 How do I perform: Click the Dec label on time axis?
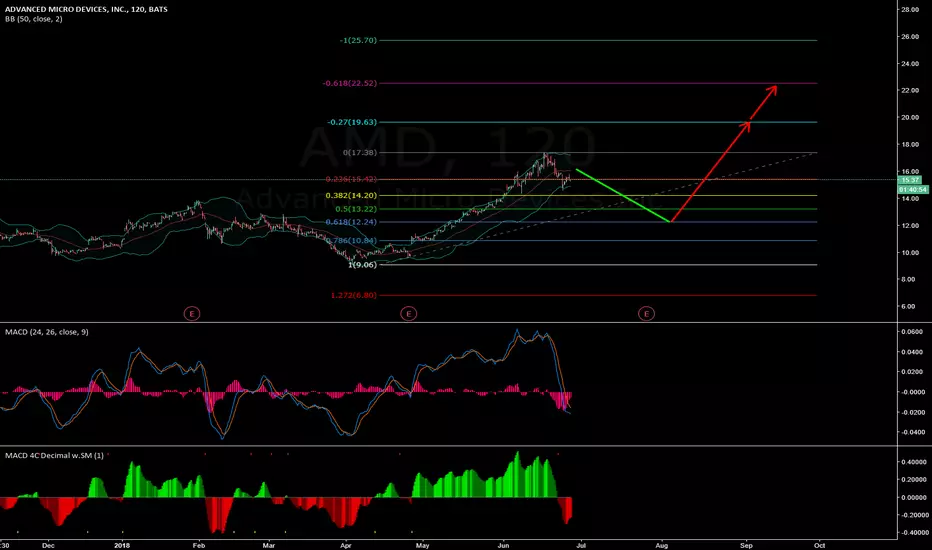48,545
